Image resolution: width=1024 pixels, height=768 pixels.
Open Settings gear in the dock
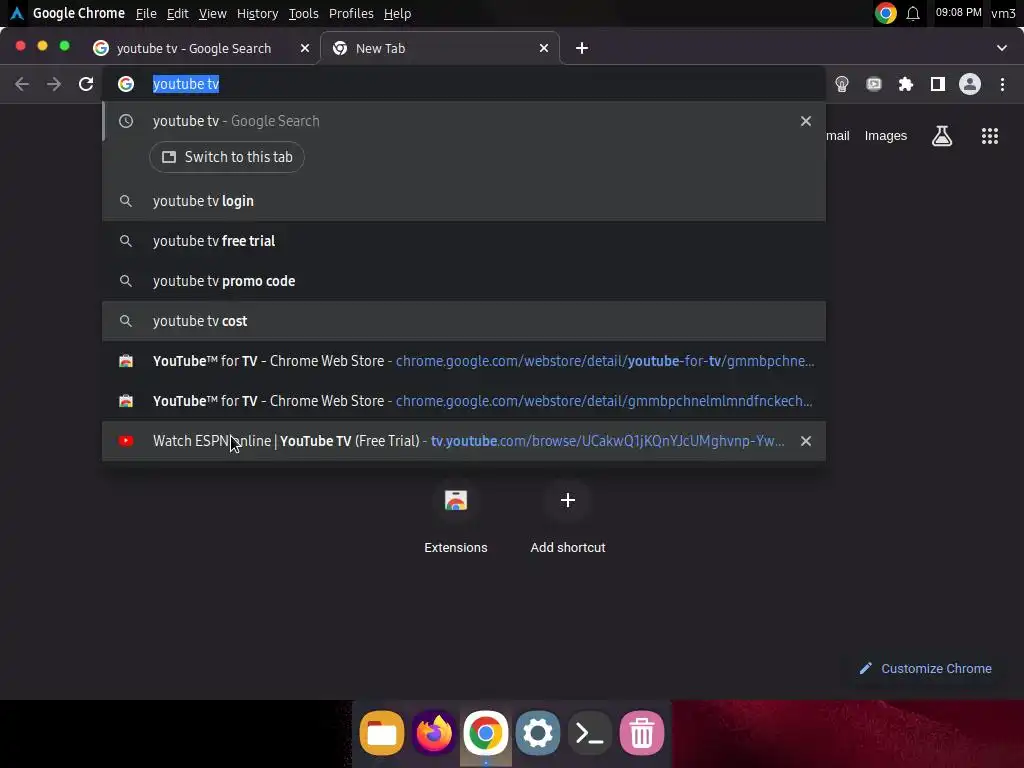(537, 733)
